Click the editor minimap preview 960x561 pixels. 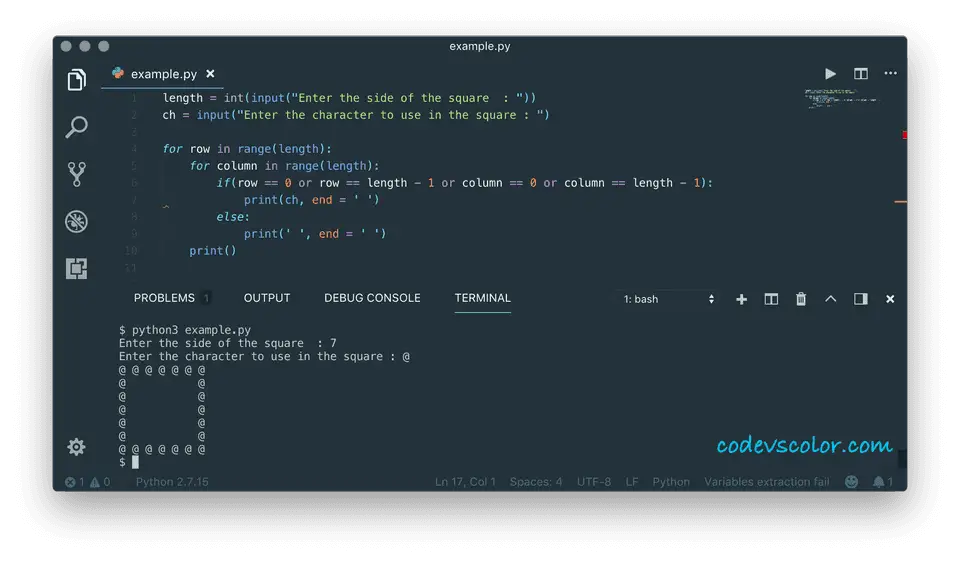(x=842, y=98)
